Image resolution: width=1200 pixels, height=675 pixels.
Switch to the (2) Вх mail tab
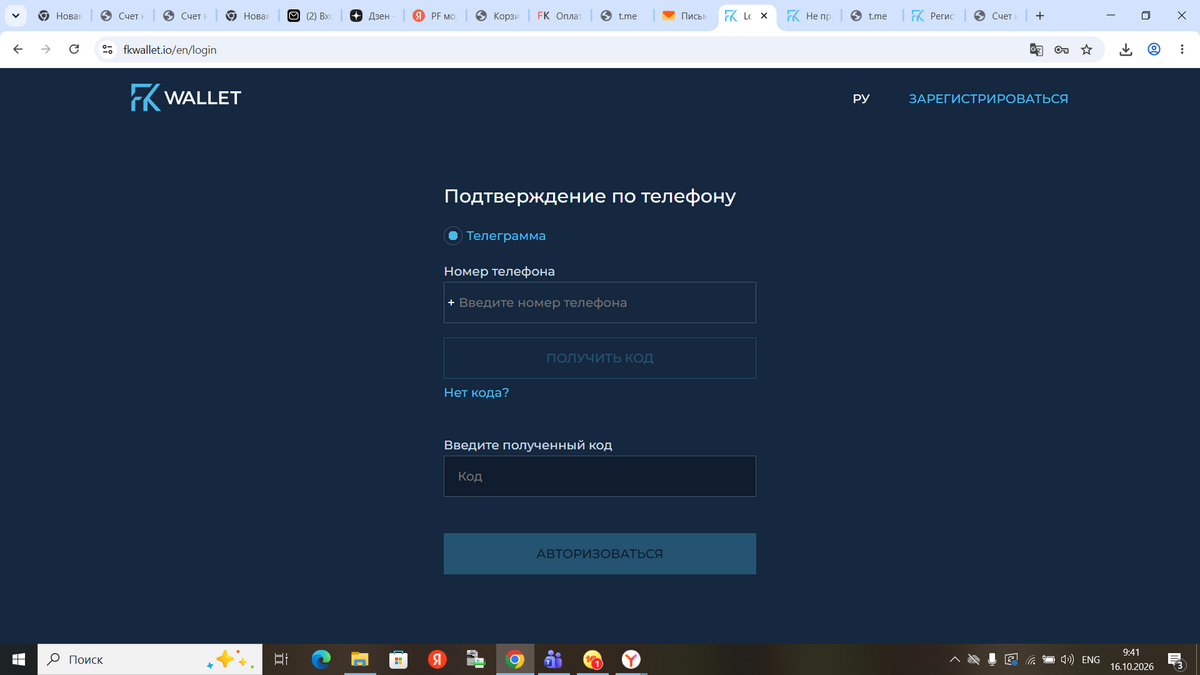point(310,16)
